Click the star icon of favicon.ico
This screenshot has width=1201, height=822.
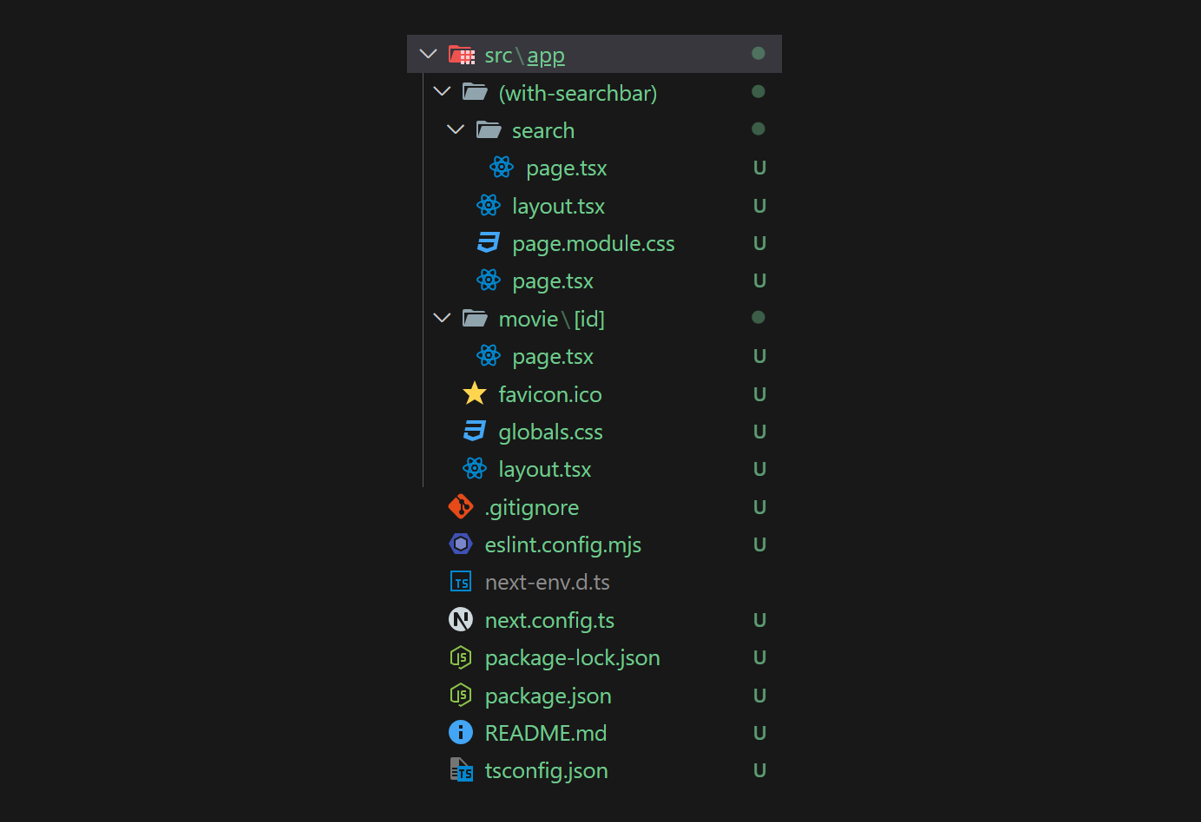point(474,394)
